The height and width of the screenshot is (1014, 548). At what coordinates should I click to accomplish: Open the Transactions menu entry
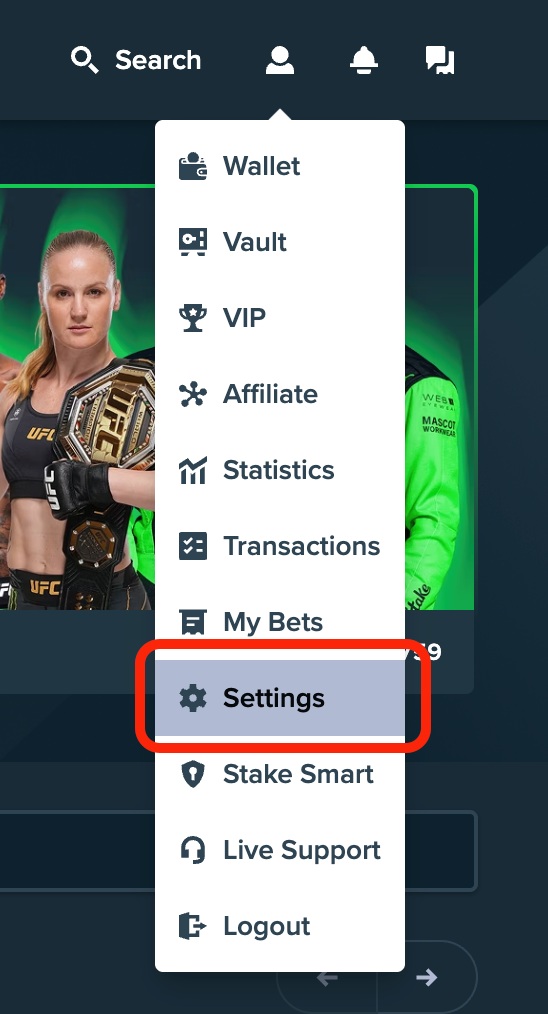point(280,546)
